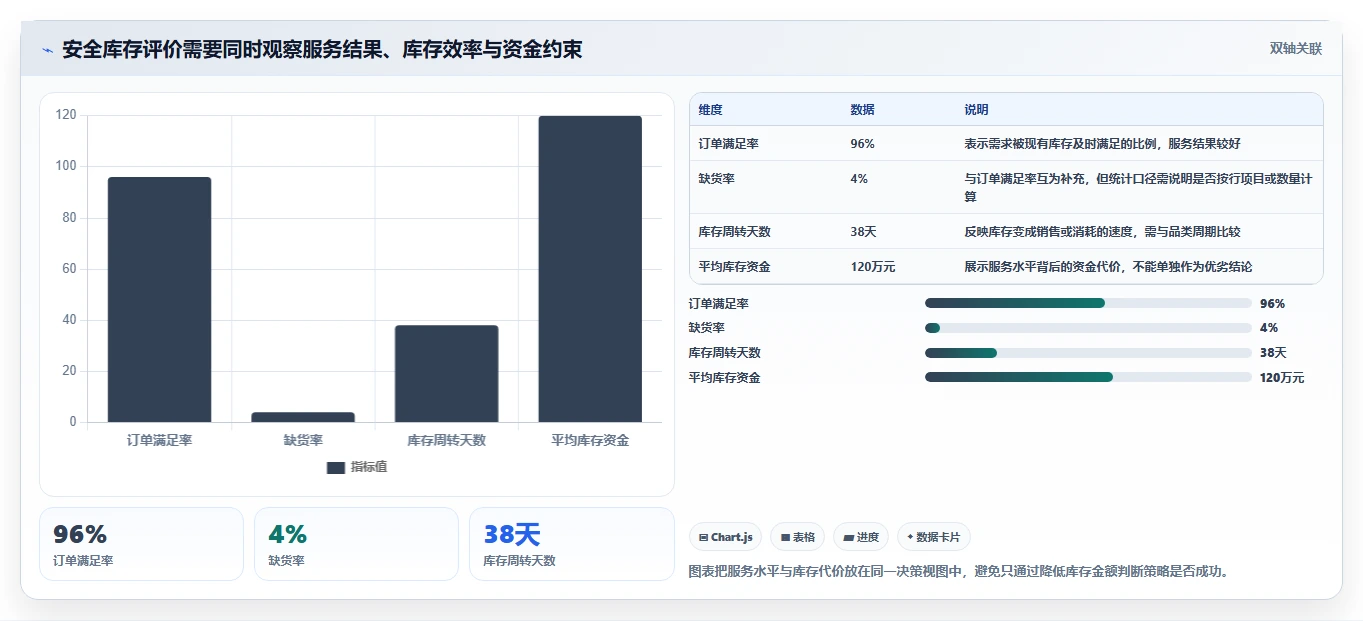The image size is (1363, 621).
Task: Select the tallest 平均库存资金 bar
Action: click(x=590, y=269)
